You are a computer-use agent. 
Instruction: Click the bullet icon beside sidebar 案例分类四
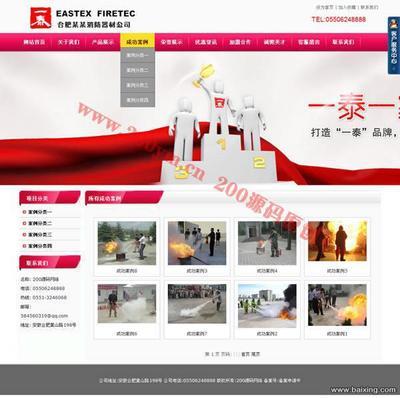click(24, 246)
